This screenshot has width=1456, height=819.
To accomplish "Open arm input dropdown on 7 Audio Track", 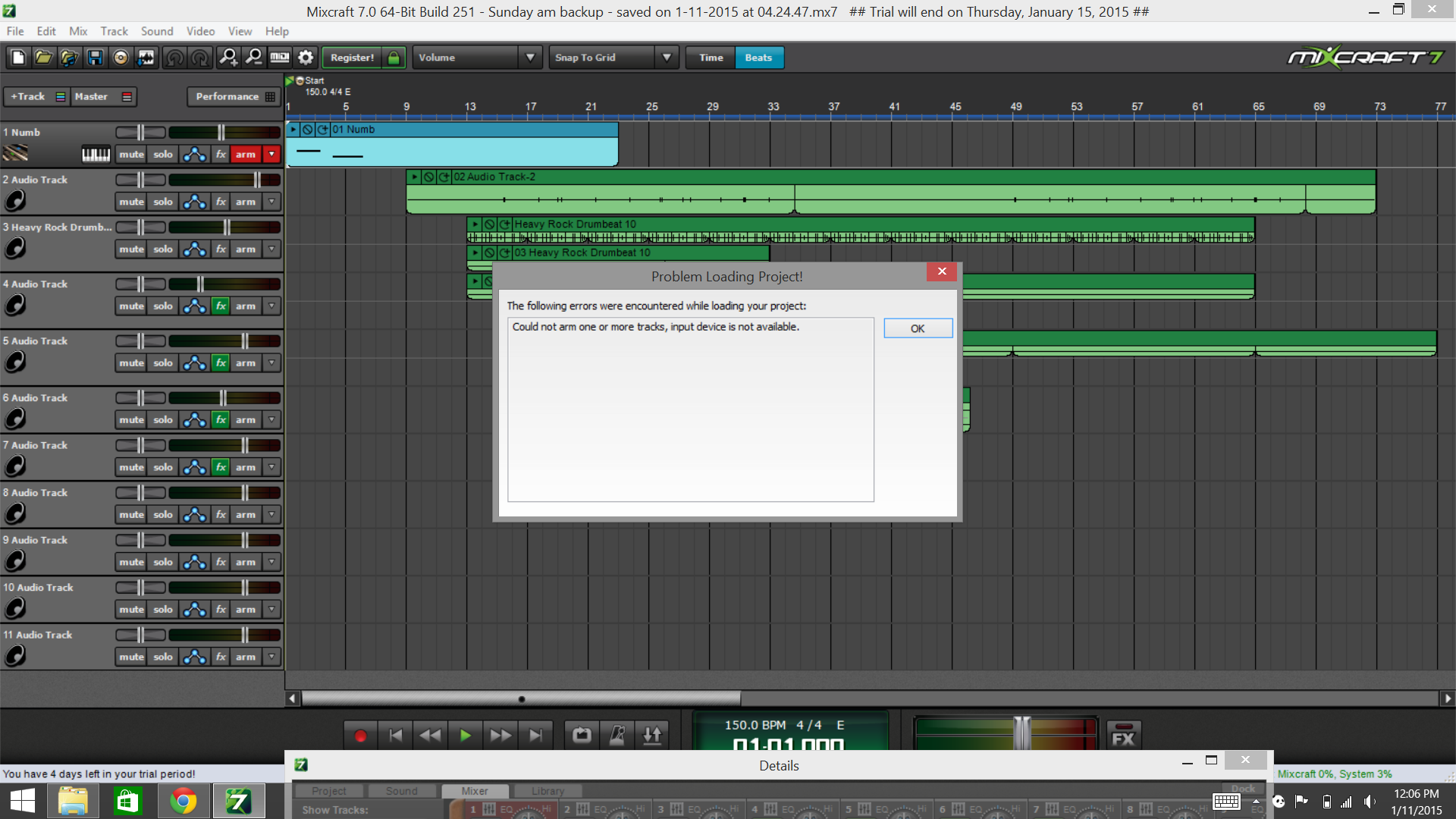I will pyautogui.click(x=271, y=467).
